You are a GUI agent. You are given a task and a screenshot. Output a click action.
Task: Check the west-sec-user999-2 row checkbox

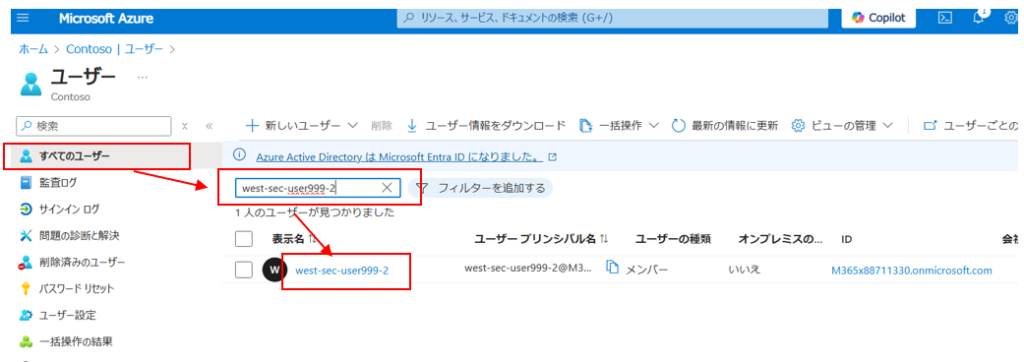pos(243,269)
